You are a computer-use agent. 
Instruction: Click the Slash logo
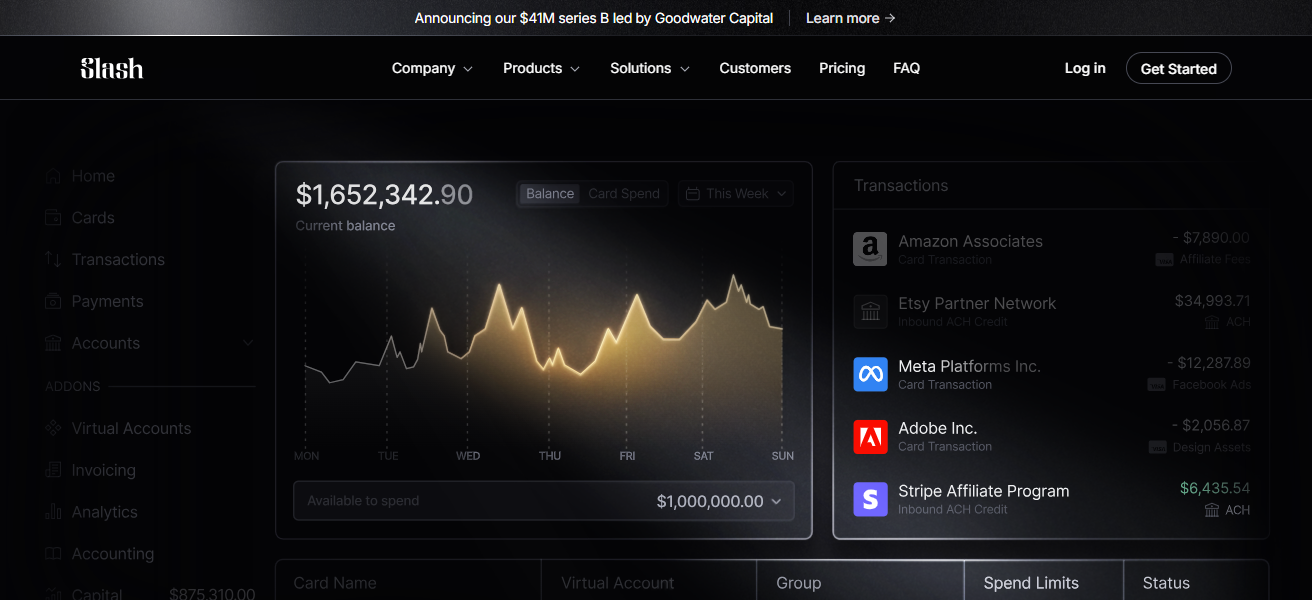click(x=111, y=68)
